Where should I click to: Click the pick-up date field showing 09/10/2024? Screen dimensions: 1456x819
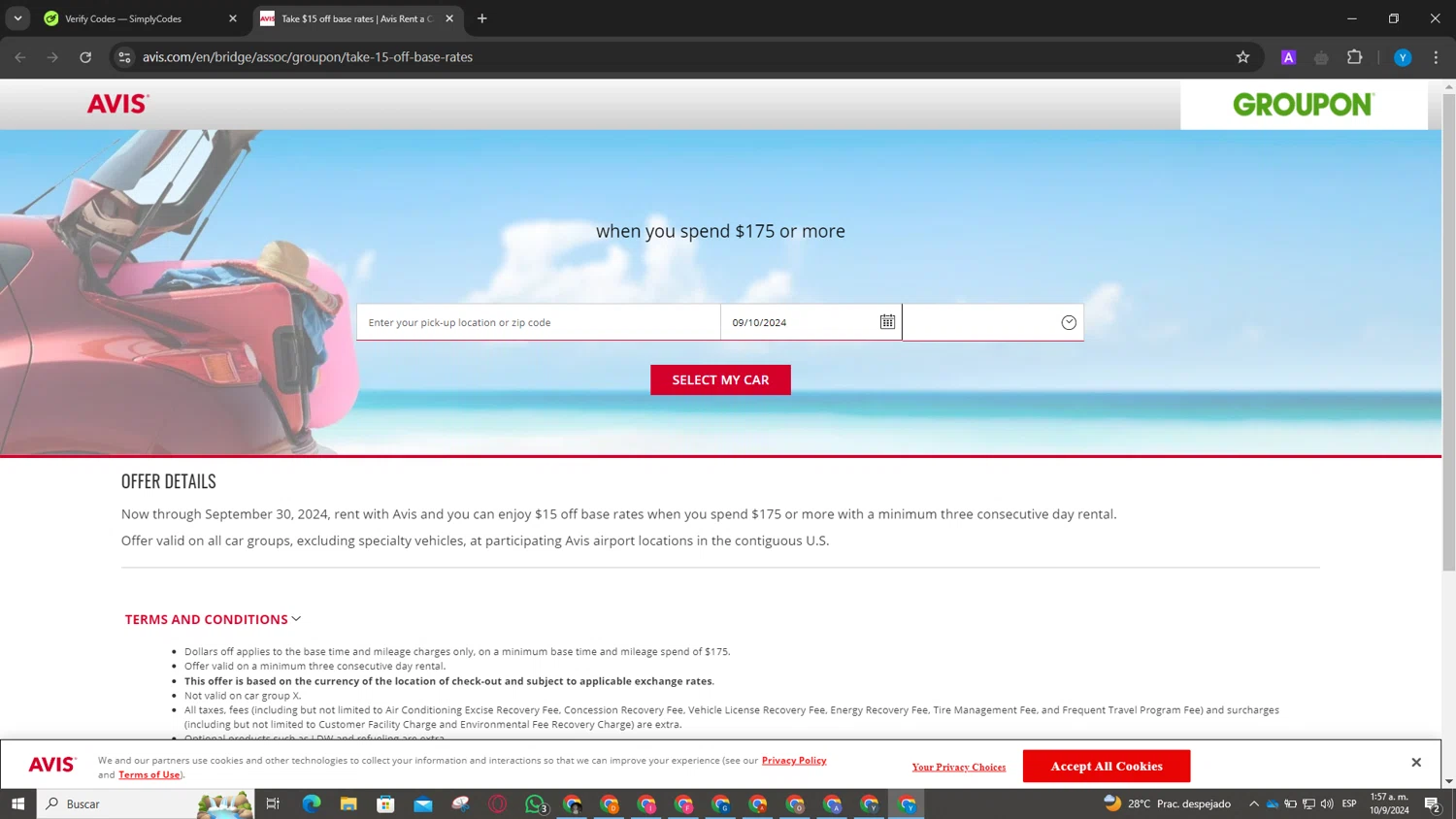tap(811, 322)
